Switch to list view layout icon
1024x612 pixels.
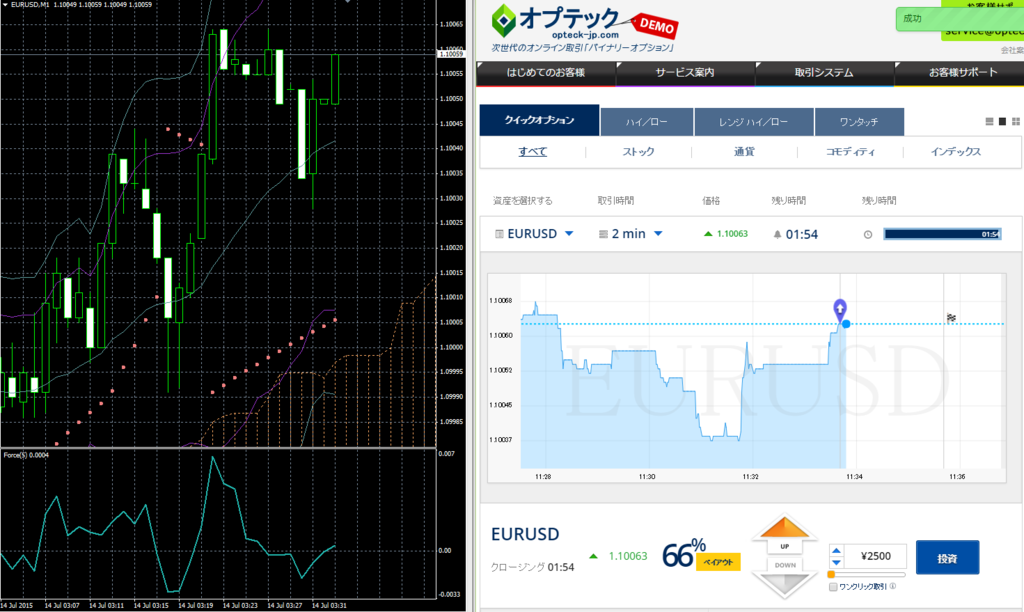click(x=989, y=121)
